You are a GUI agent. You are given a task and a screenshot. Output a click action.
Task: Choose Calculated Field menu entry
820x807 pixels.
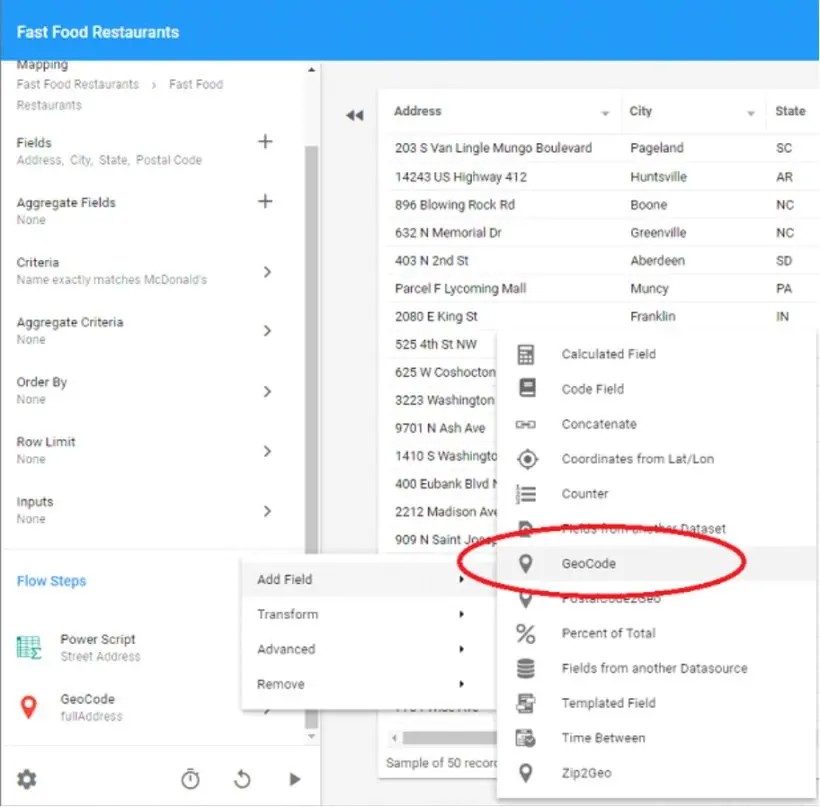pos(656,355)
